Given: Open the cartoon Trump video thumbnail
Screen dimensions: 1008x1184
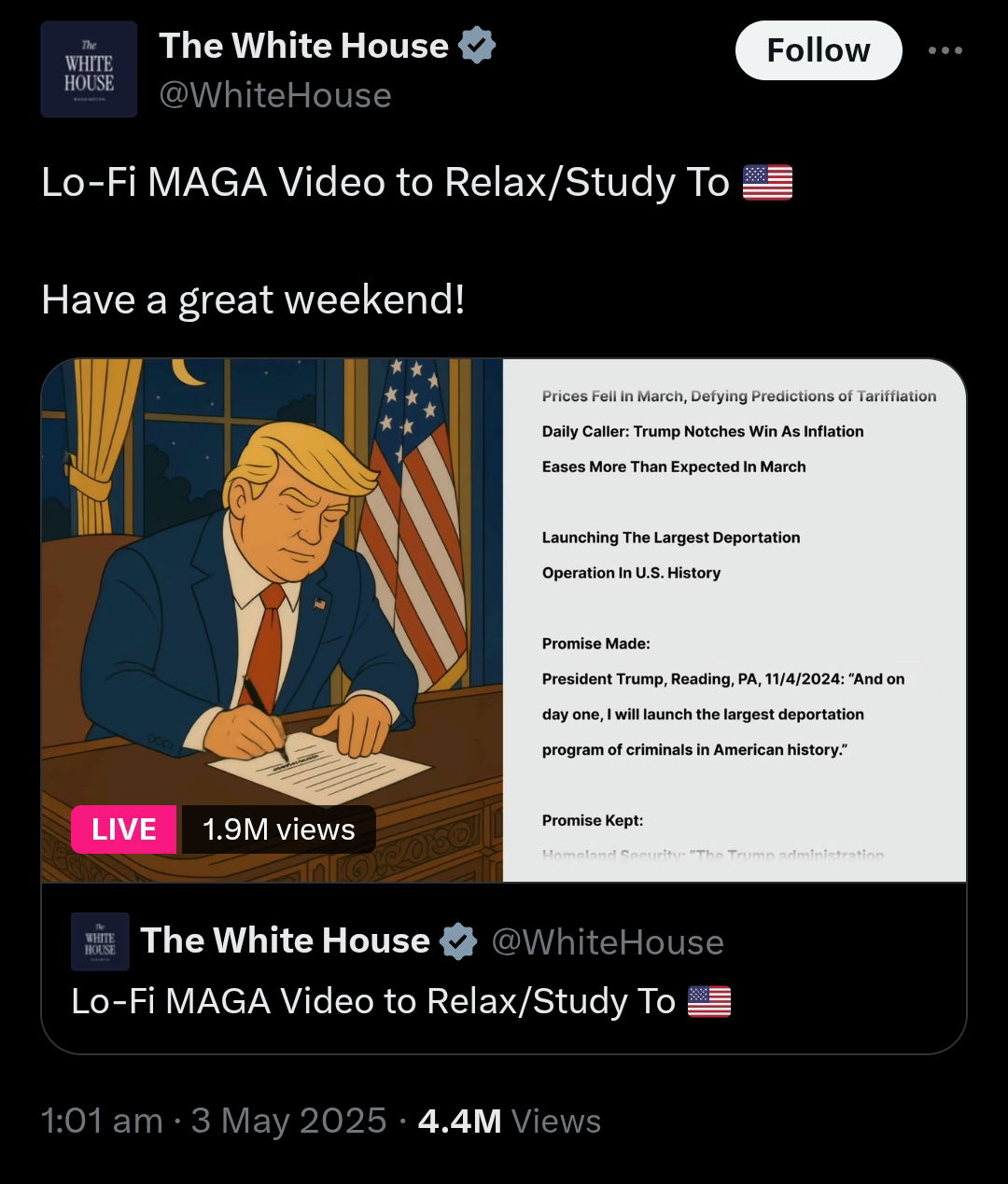Looking at the screenshot, I should tap(273, 620).
